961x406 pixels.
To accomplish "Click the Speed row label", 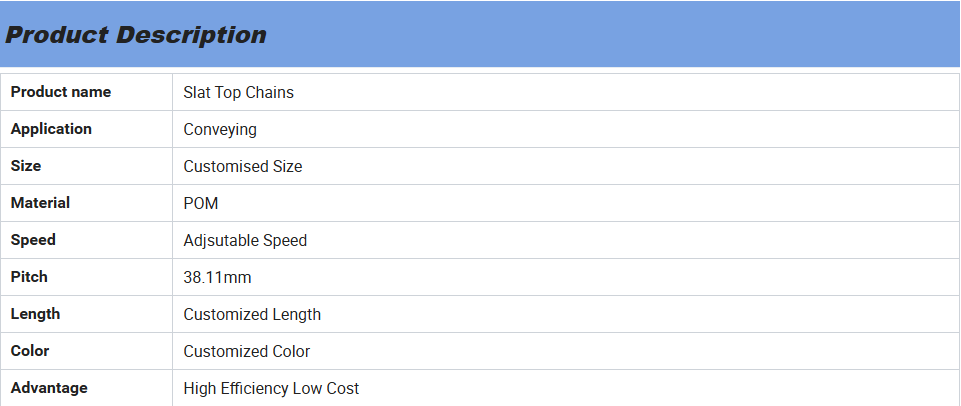I will coord(33,240).
